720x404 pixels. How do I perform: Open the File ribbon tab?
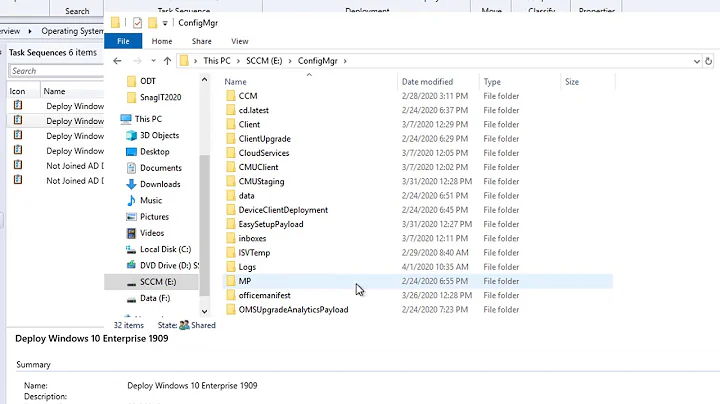tap(123, 41)
